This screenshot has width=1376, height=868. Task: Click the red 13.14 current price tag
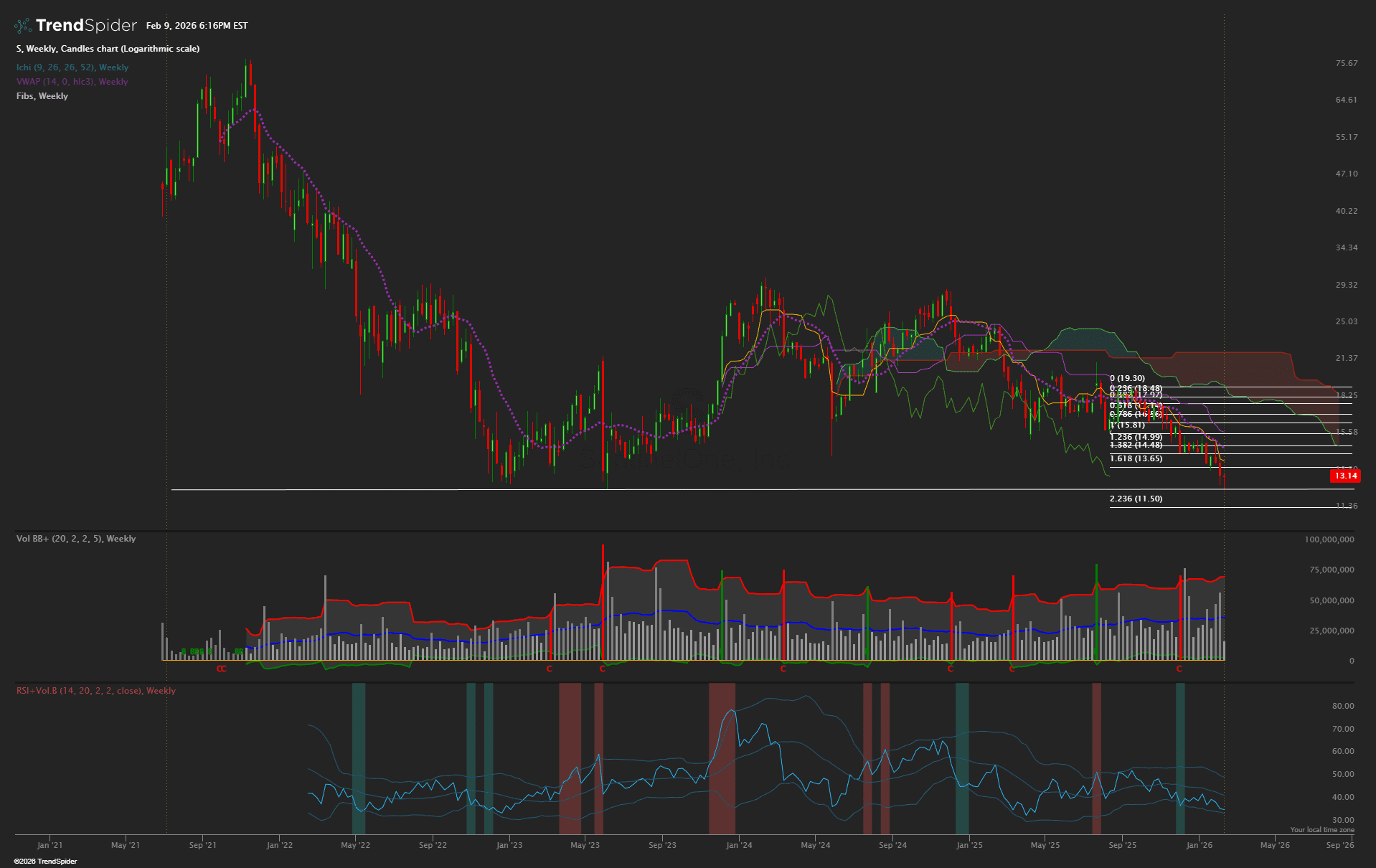[x=1344, y=476]
